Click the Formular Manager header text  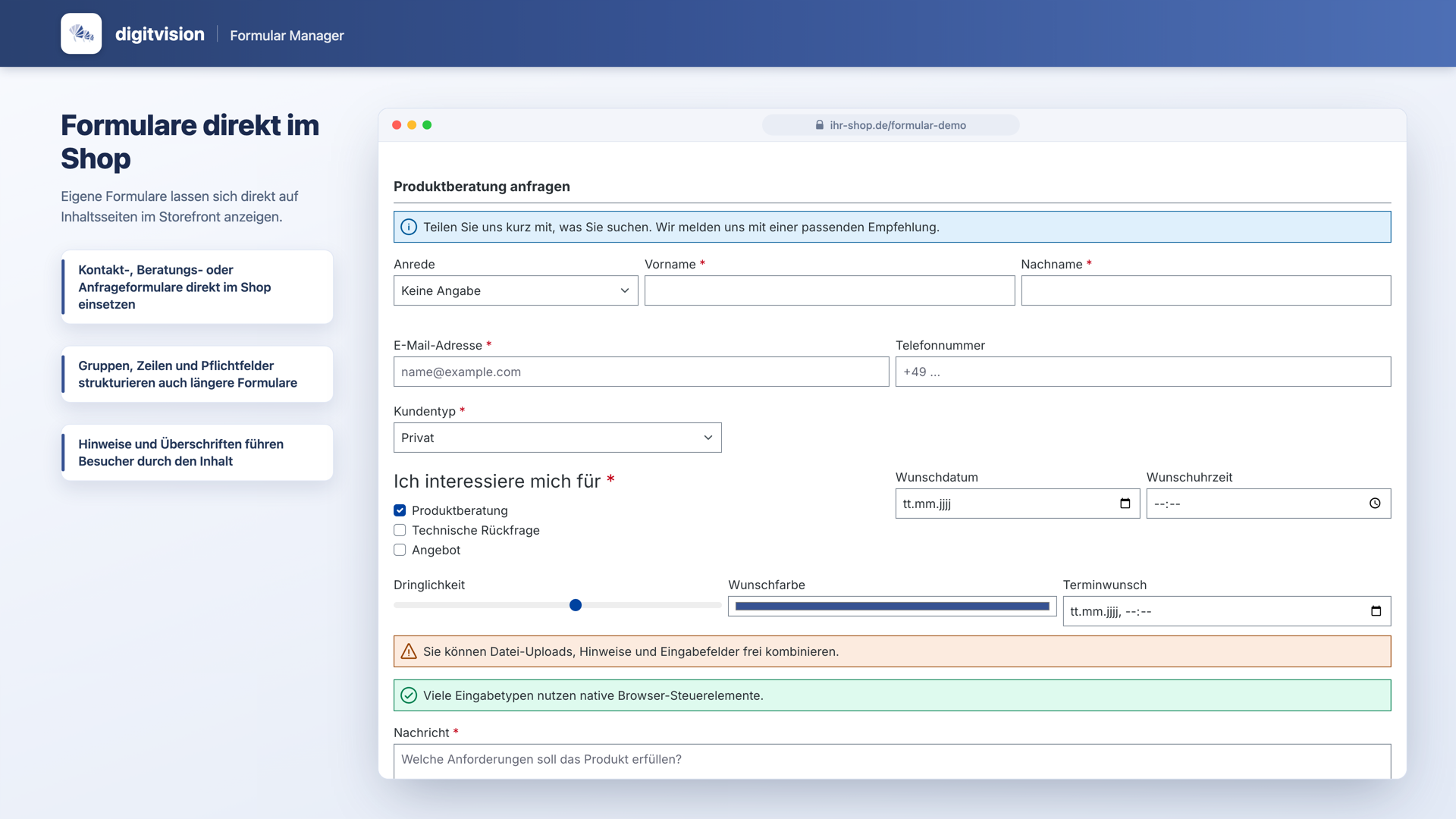pyautogui.click(x=287, y=35)
